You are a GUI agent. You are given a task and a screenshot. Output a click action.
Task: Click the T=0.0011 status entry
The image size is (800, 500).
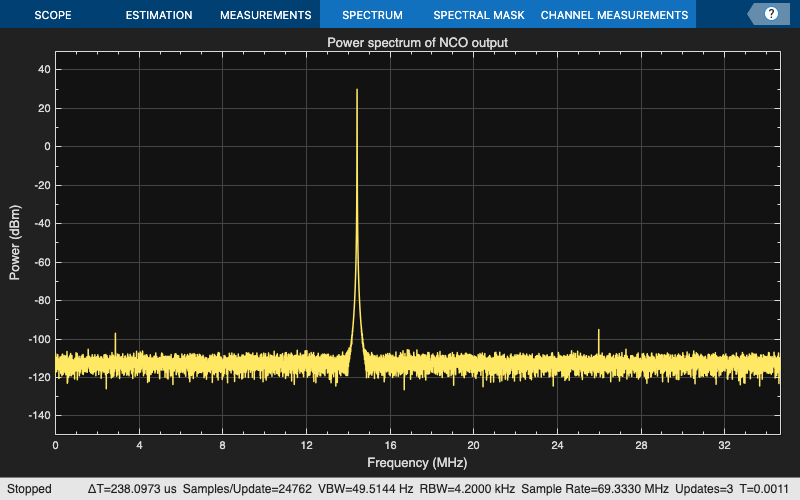coord(764,489)
